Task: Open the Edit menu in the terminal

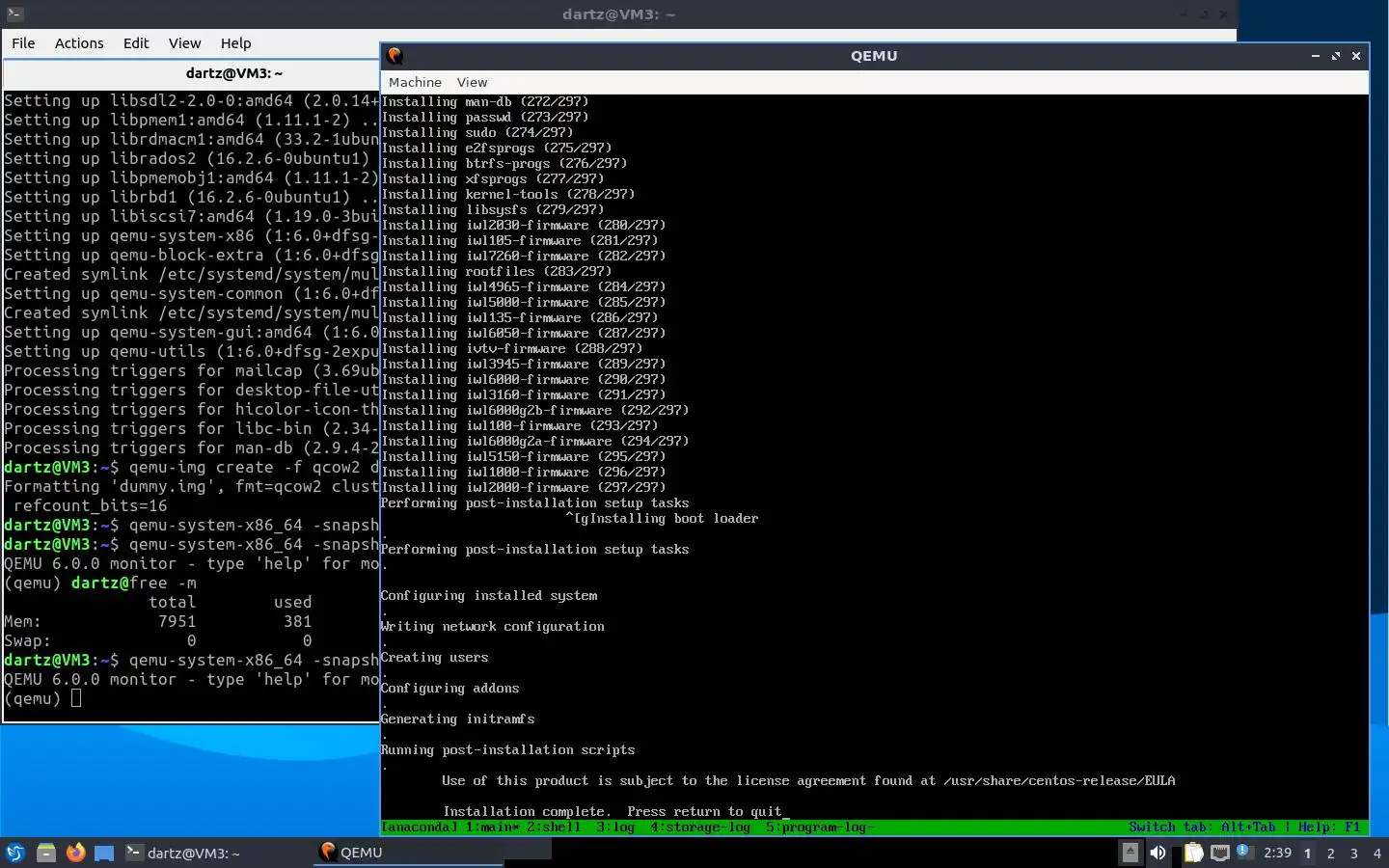Action: pyautogui.click(x=136, y=43)
